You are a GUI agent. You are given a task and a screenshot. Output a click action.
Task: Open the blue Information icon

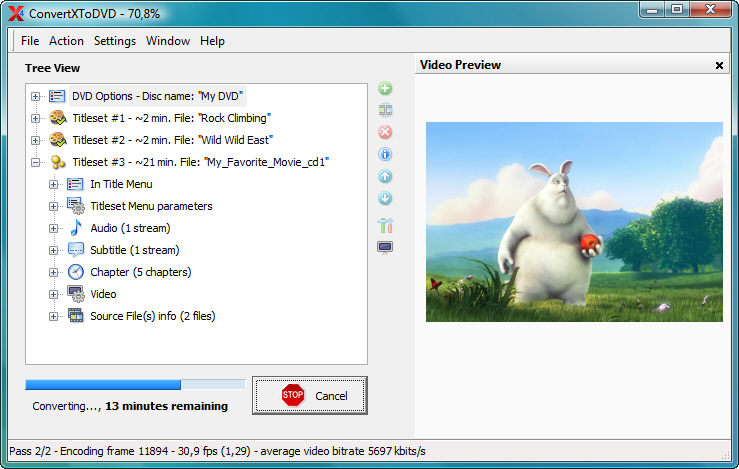[385, 154]
